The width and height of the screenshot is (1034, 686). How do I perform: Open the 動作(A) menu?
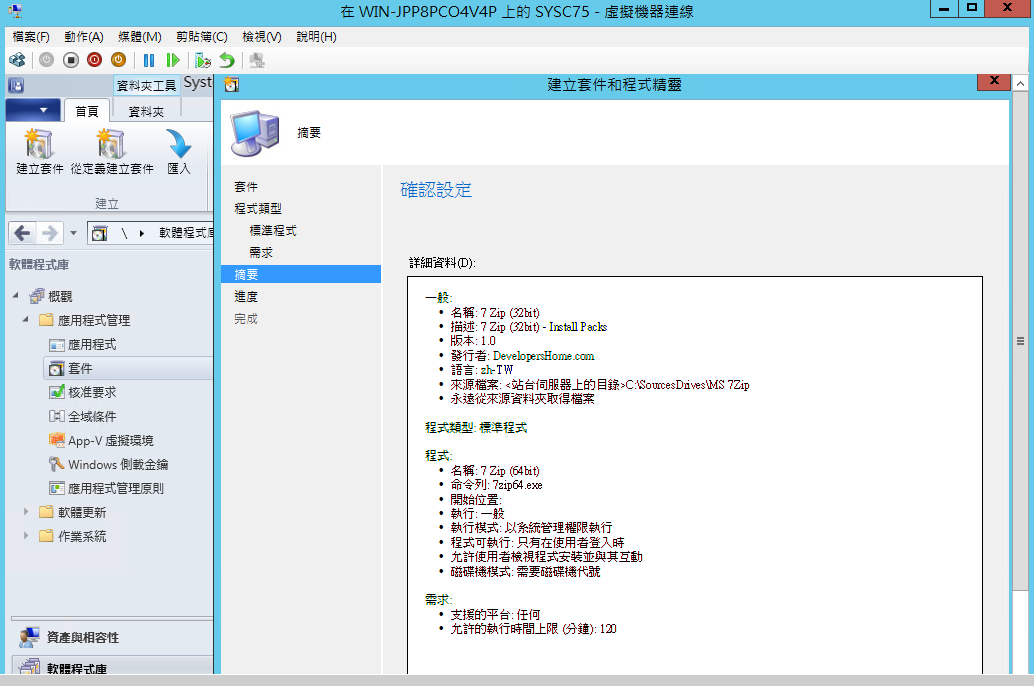click(84, 37)
